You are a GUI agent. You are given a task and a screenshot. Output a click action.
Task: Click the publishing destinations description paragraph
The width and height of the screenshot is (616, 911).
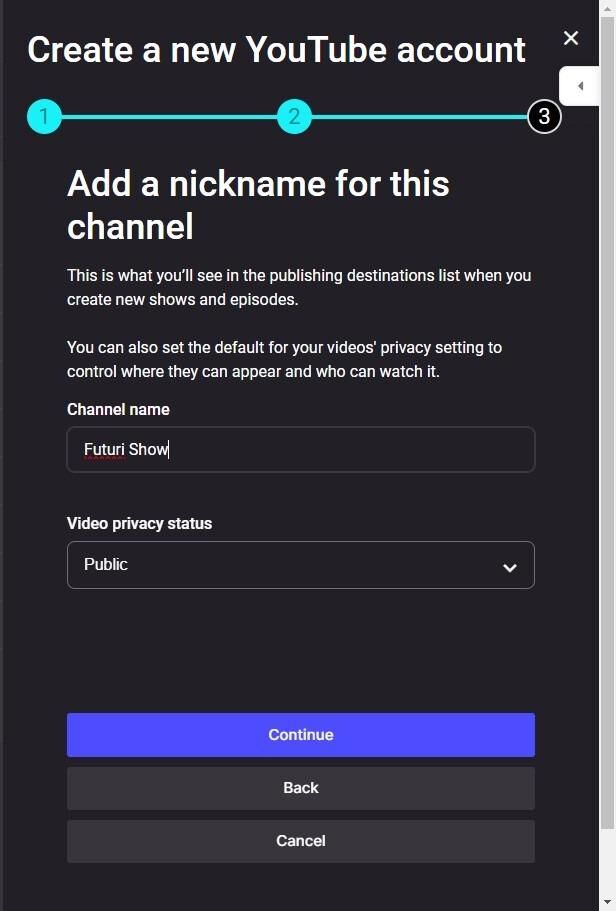coord(299,287)
